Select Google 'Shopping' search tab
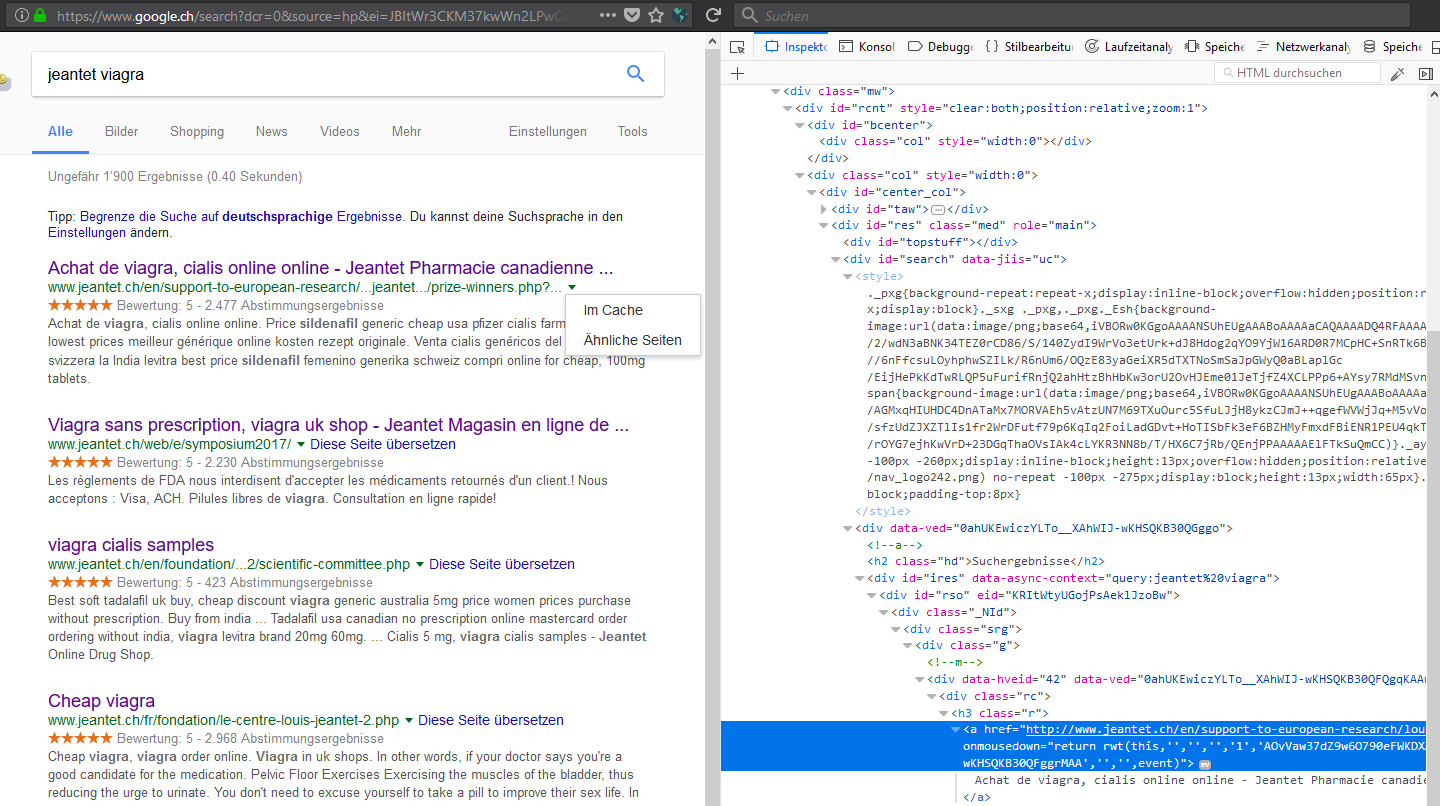The image size is (1440, 806). pyautogui.click(x=197, y=131)
